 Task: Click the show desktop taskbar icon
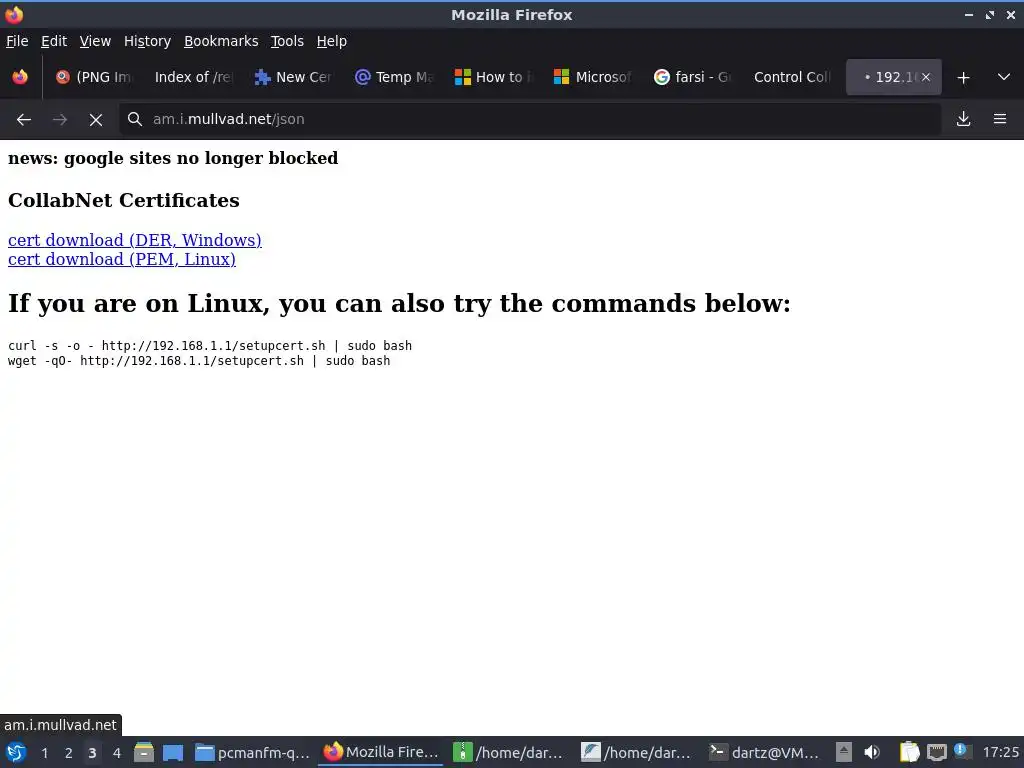[x=172, y=752]
